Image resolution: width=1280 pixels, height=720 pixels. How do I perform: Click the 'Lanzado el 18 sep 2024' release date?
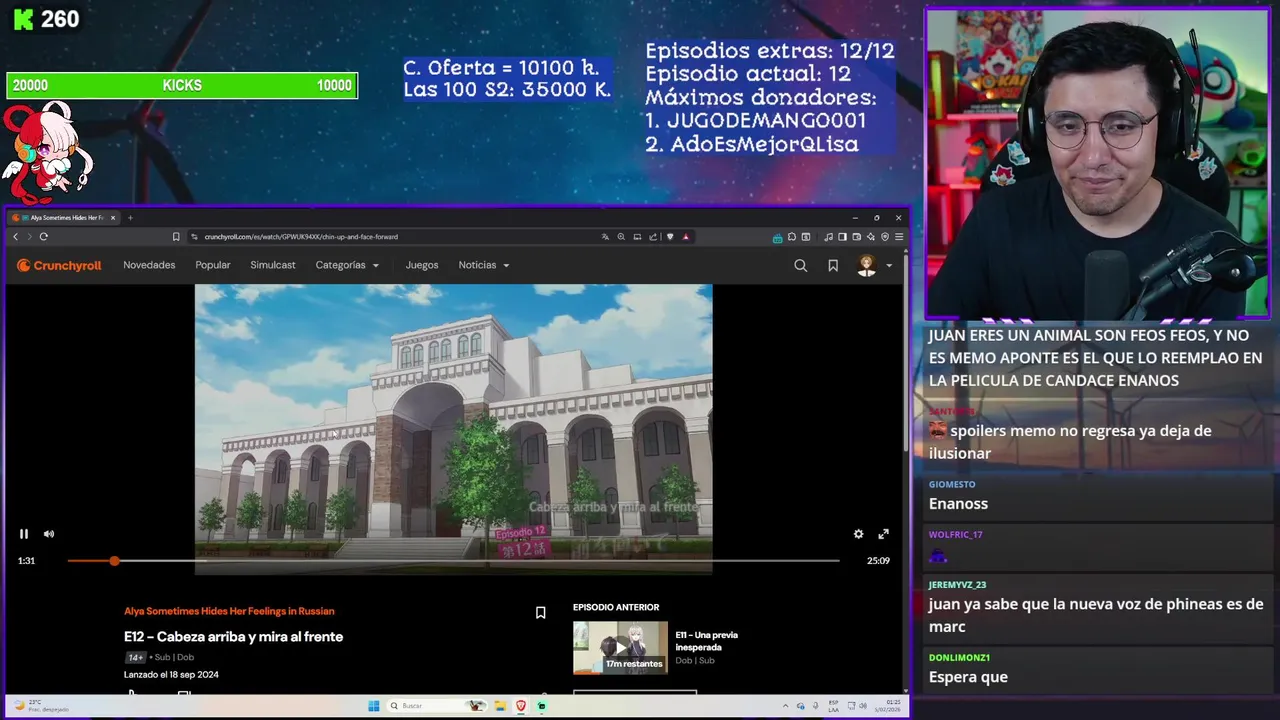coord(171,675)
